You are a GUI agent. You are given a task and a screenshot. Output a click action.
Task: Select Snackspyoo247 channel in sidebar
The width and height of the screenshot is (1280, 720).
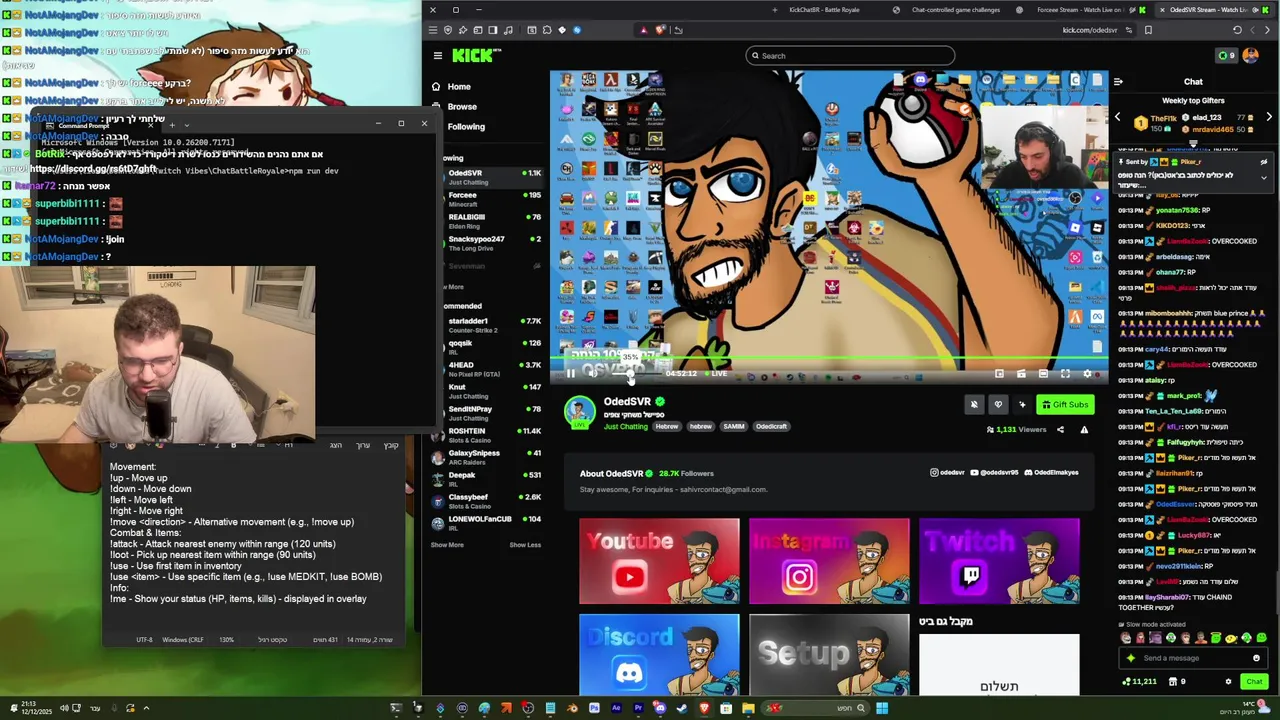494,243
